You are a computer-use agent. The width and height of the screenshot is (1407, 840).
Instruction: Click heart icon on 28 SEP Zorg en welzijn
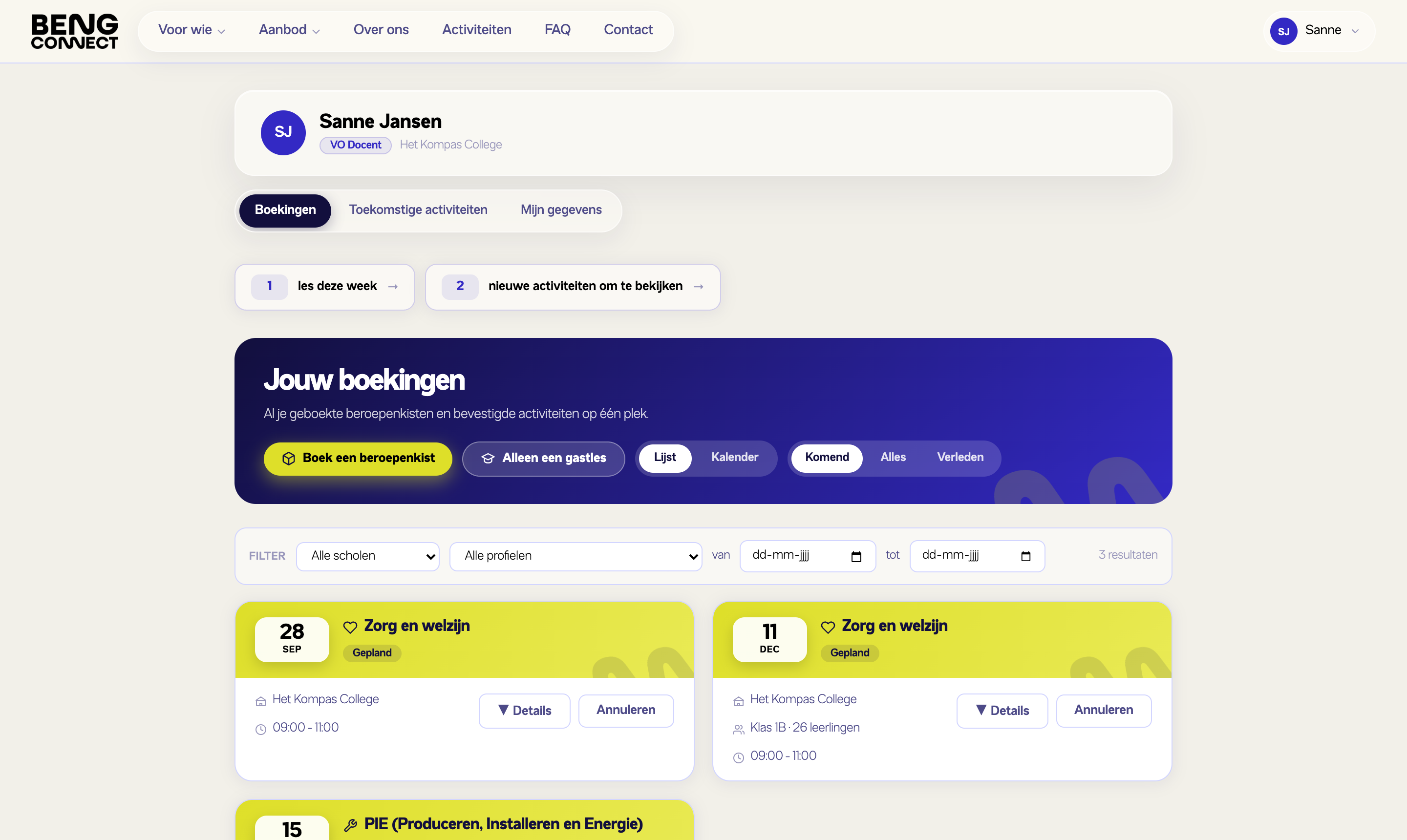(350, 627)
